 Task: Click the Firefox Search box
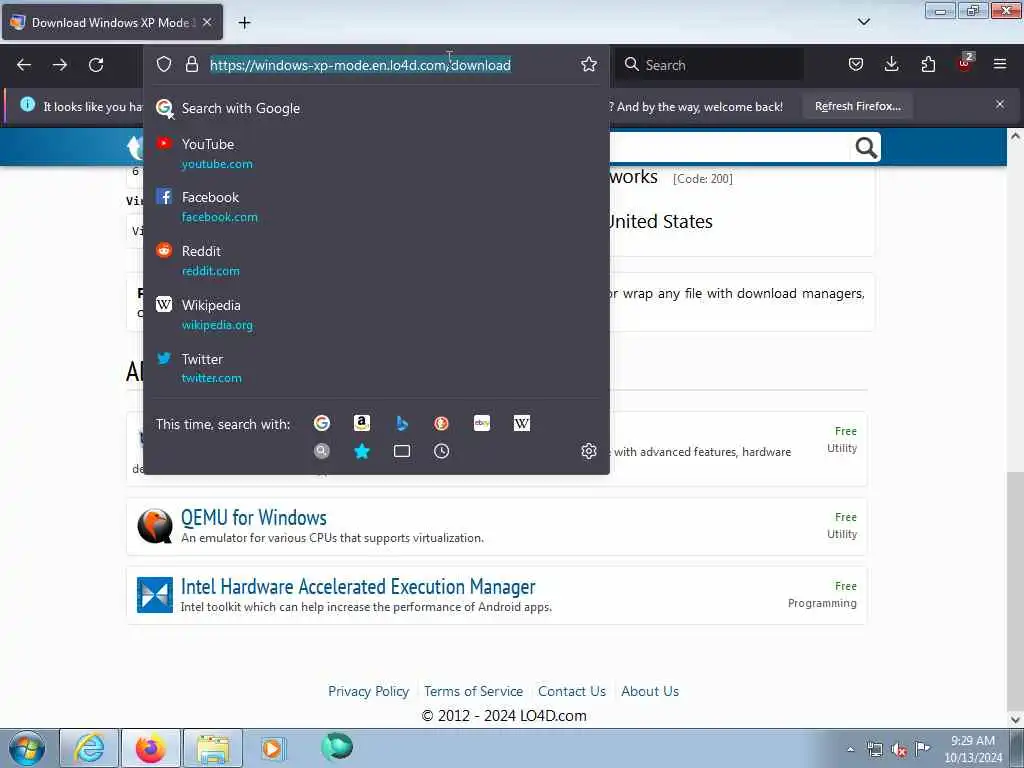click(710, 65)
